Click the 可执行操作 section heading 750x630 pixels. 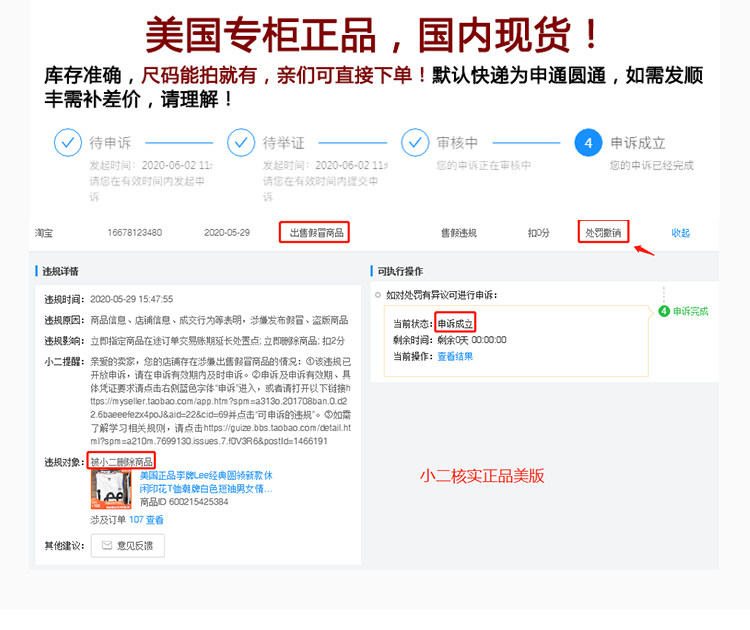pyautogui.click(x=400, y=271)
